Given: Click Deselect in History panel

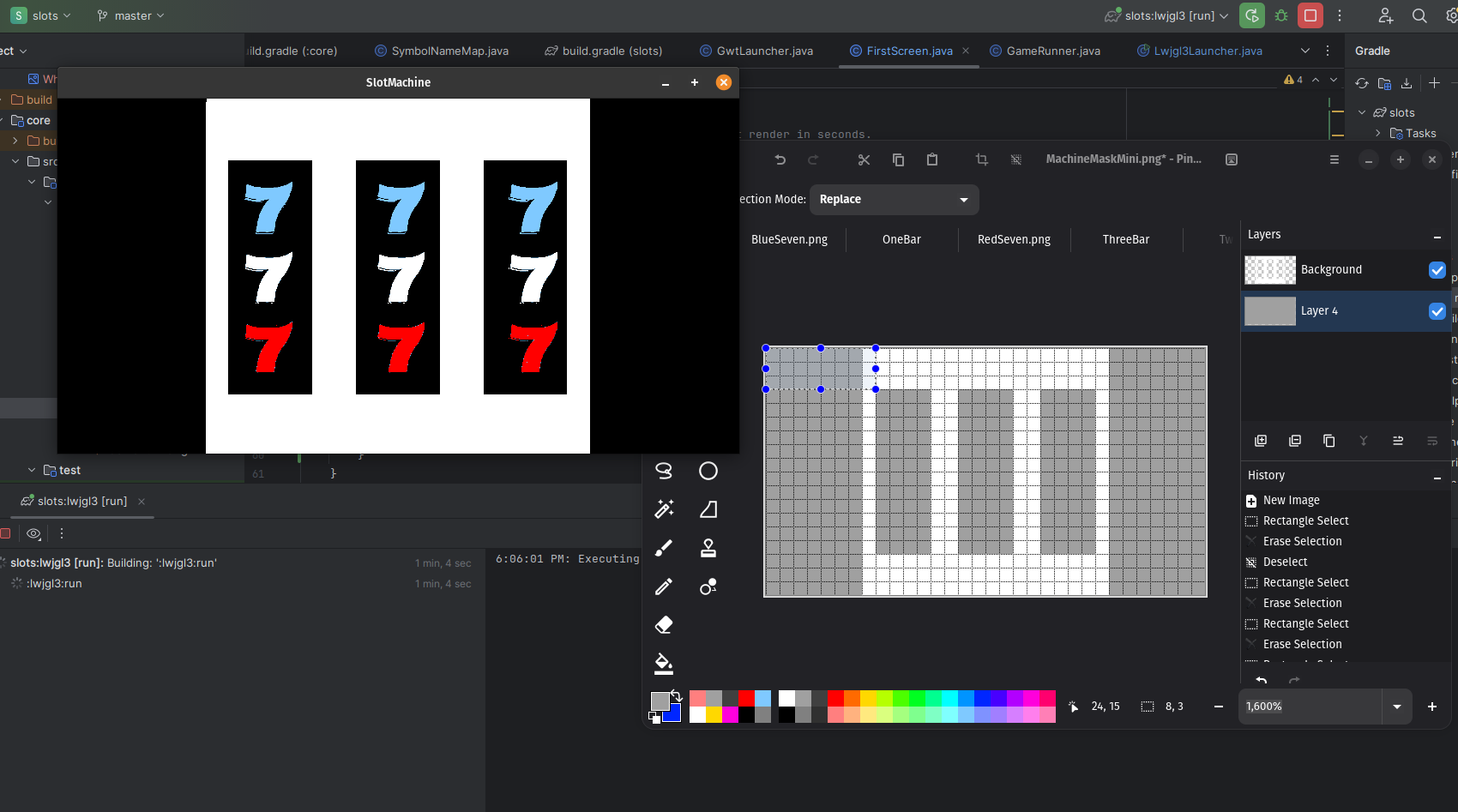Looking at the screenshot, I should coord(1285,562).
